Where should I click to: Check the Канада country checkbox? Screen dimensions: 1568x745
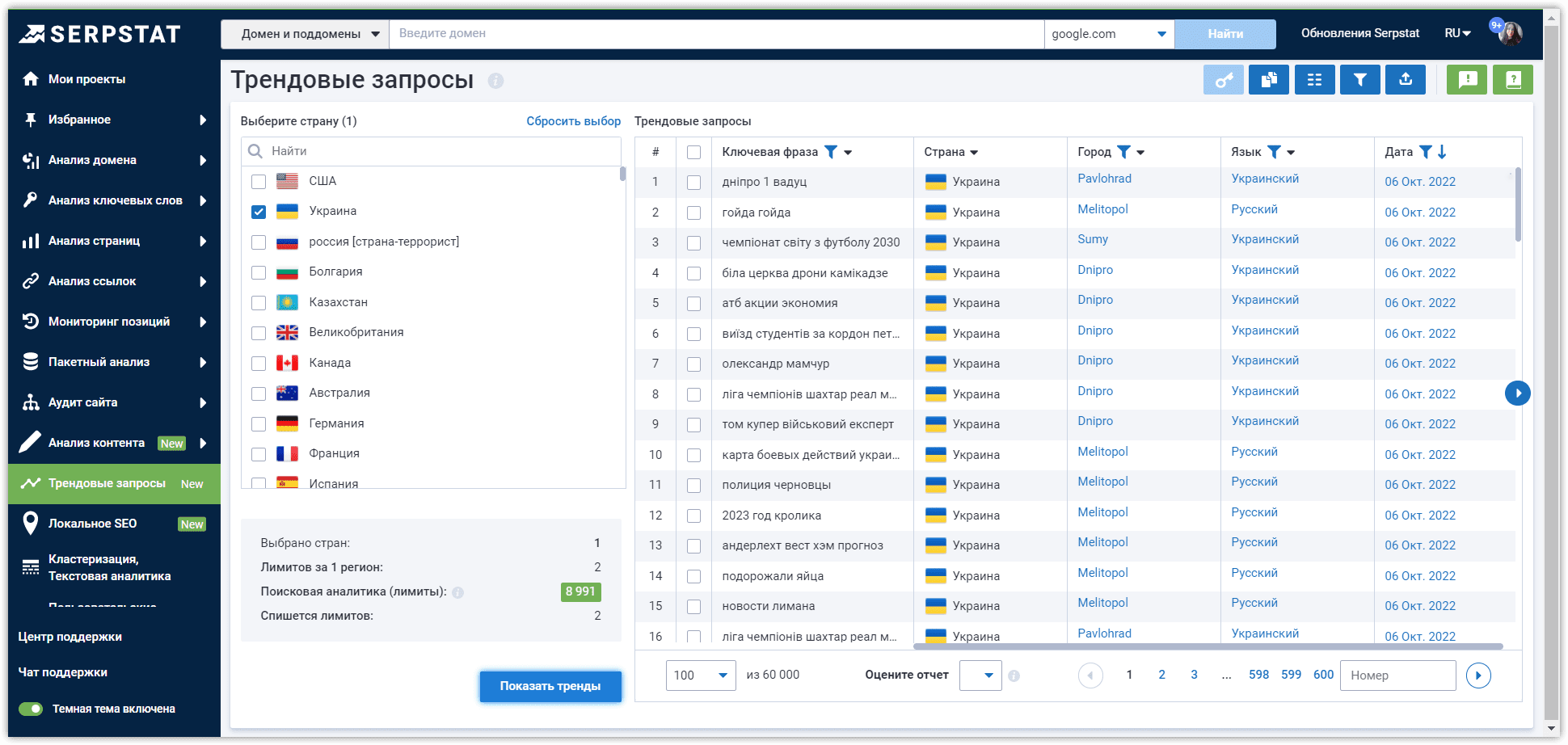259,364
